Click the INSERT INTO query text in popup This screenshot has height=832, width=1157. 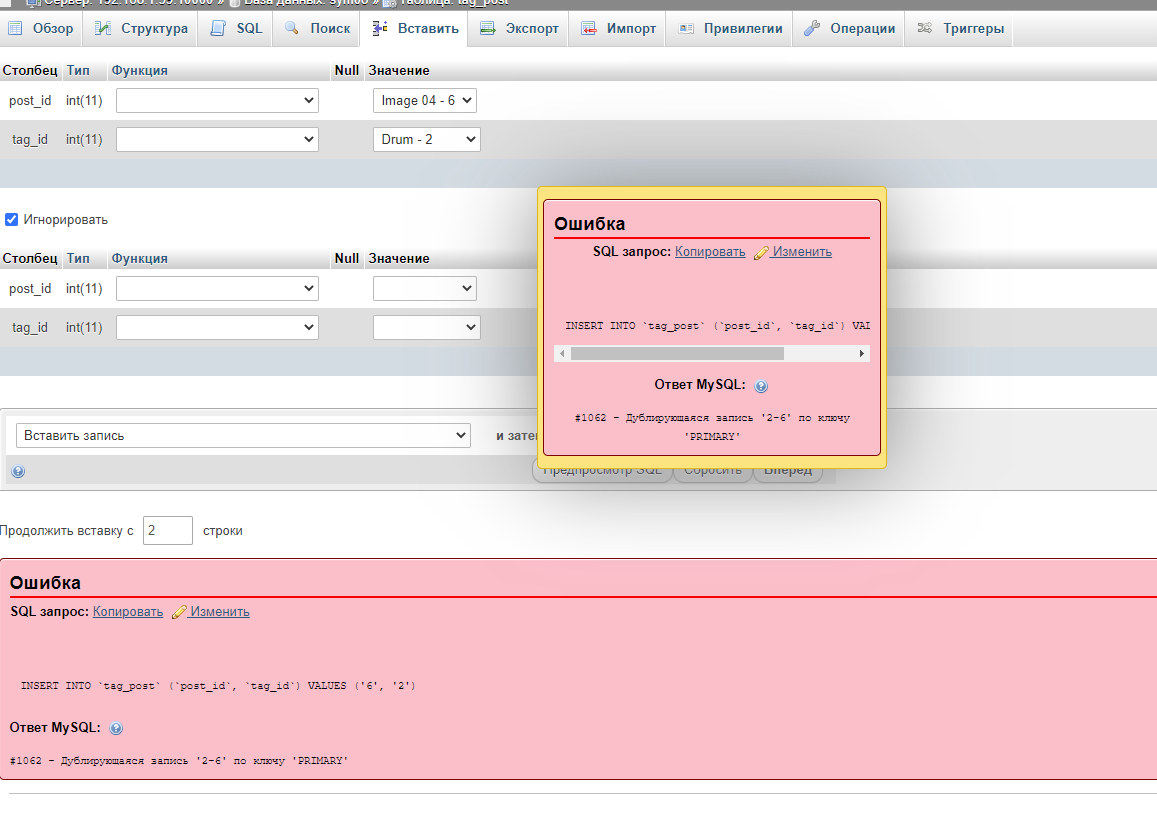click(x=717, y=326)
